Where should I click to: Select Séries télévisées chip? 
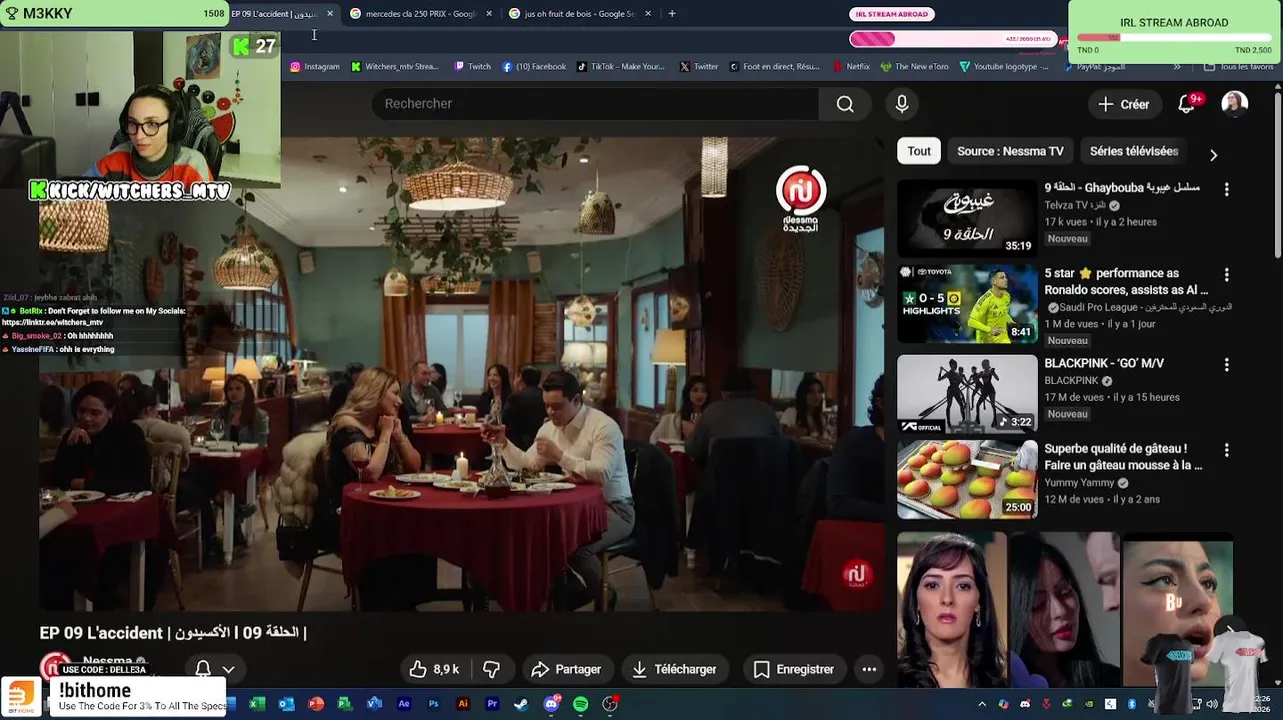coord(1134,151)
